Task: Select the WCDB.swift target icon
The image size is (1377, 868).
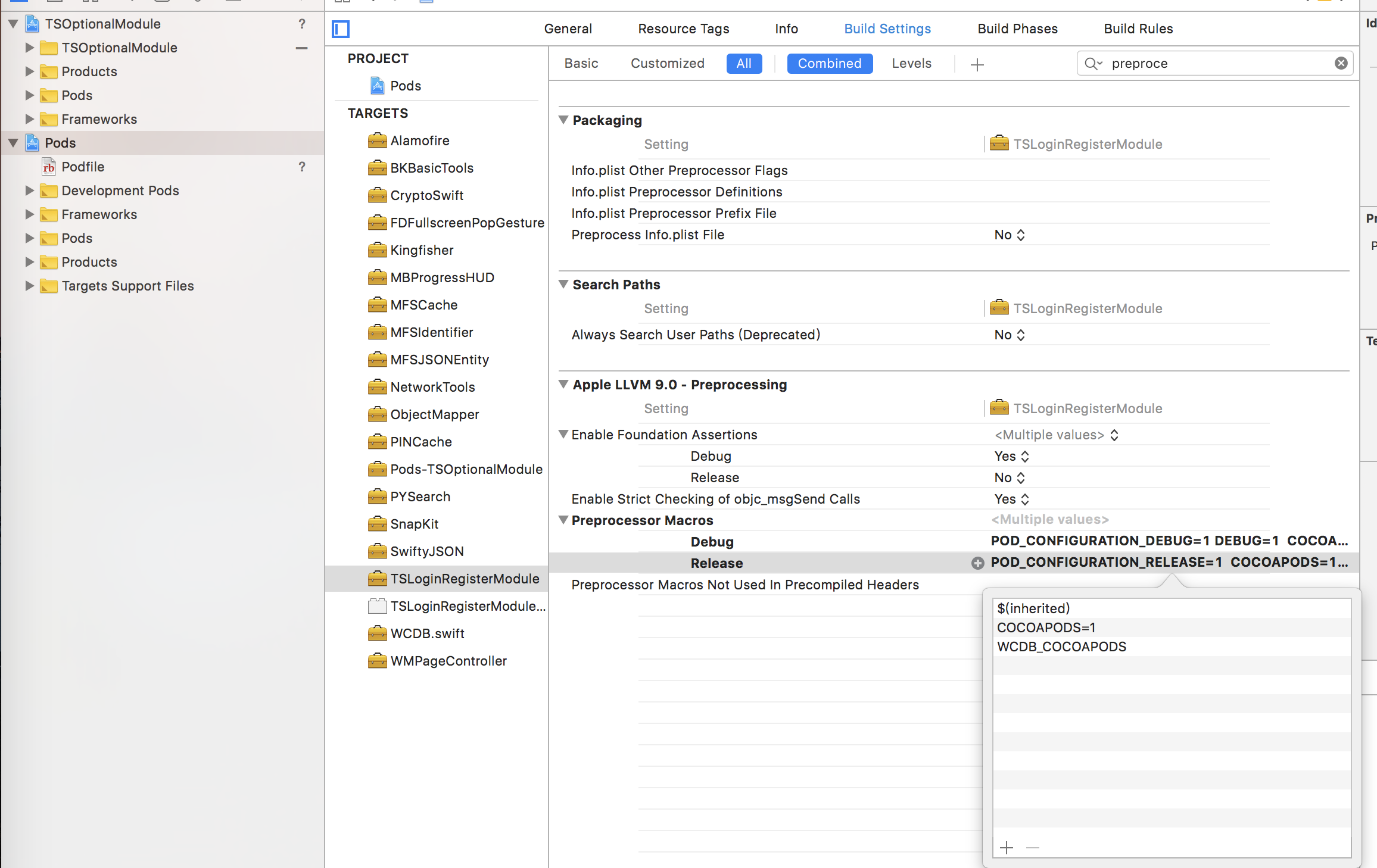Action: (377, 633)
